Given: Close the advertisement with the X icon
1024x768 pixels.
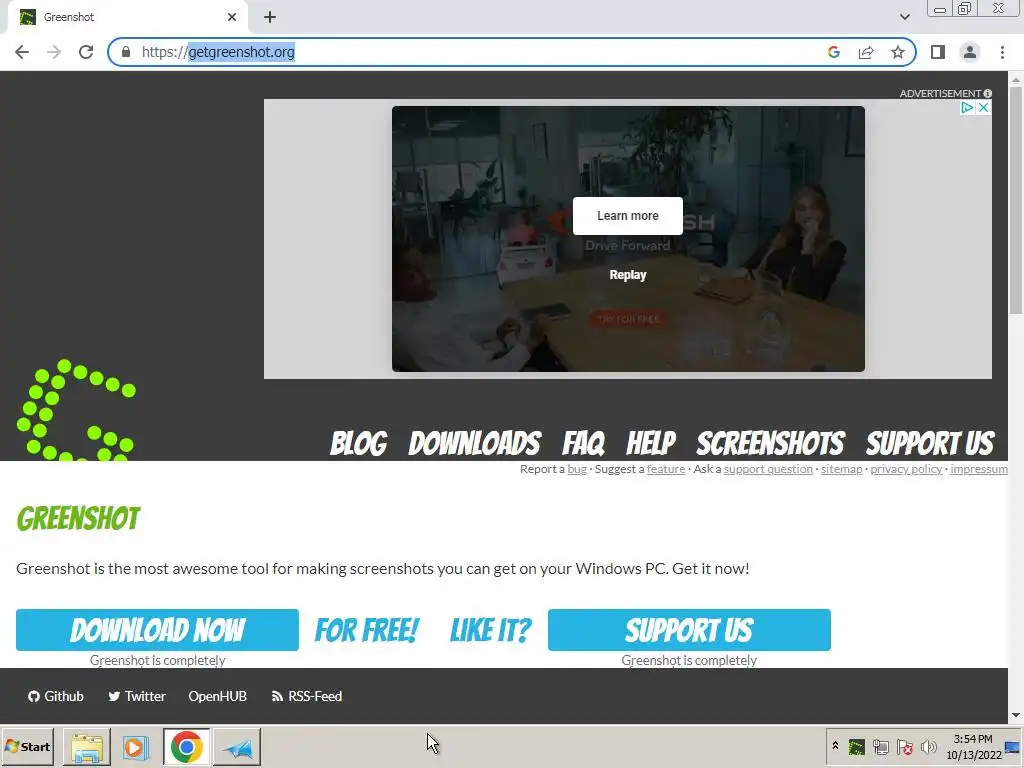Looking at the screenshot, I should point(983,108).
